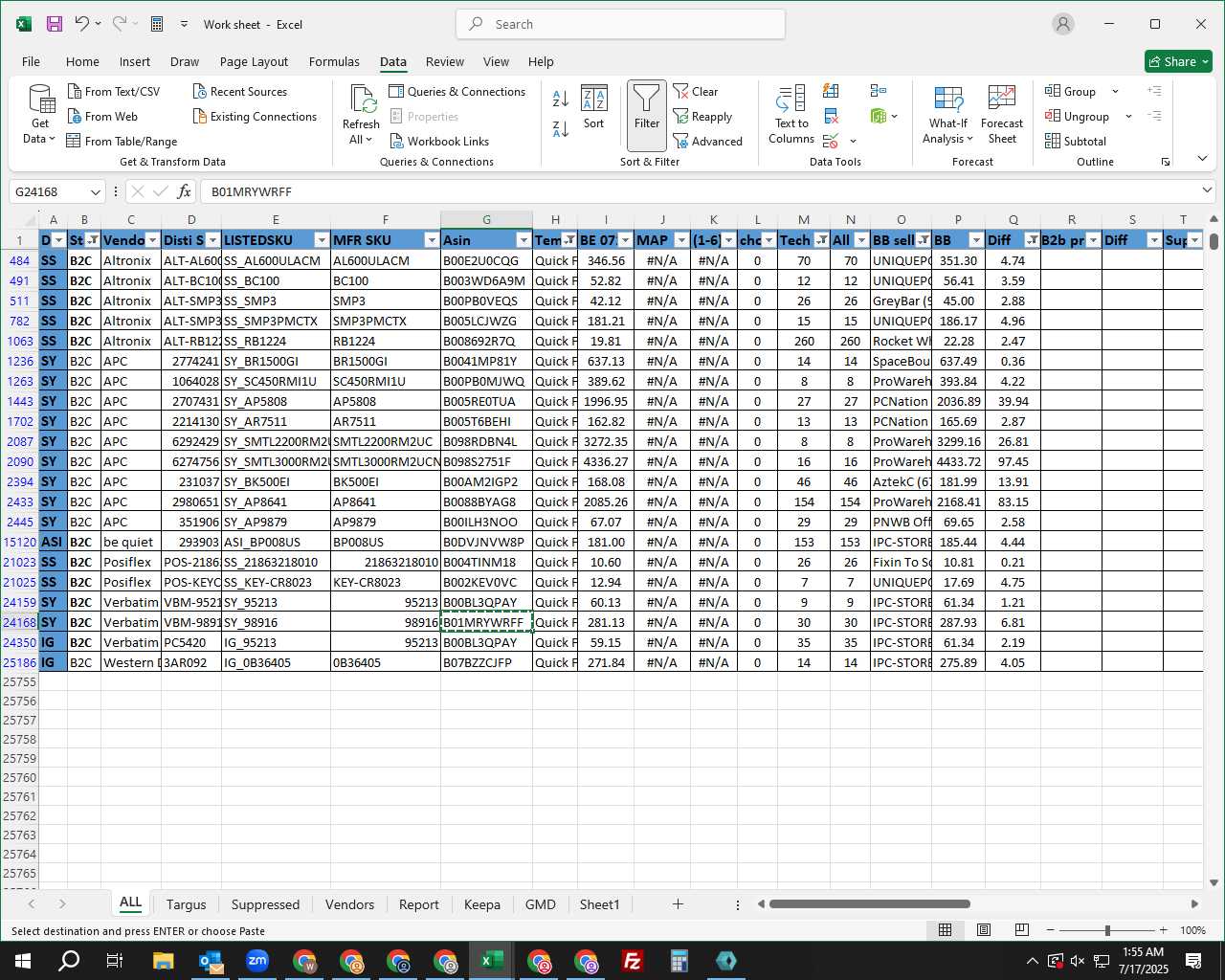Viewport: 1225px width, 980px height.
Task: Open the LISTEDSKU column filter dropdown
Action: pos(322,240)
